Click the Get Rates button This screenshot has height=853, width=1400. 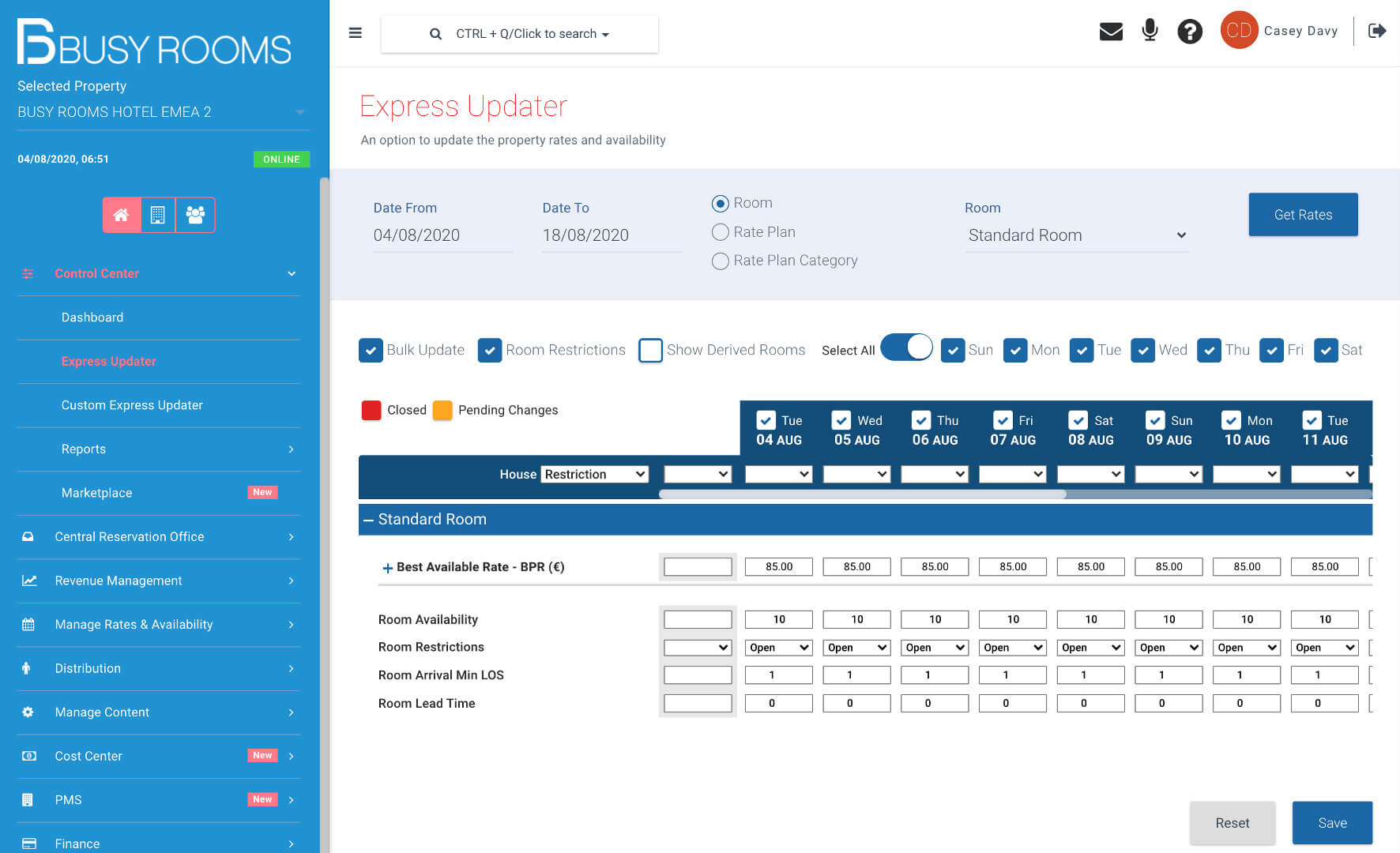click(1303, 215)
